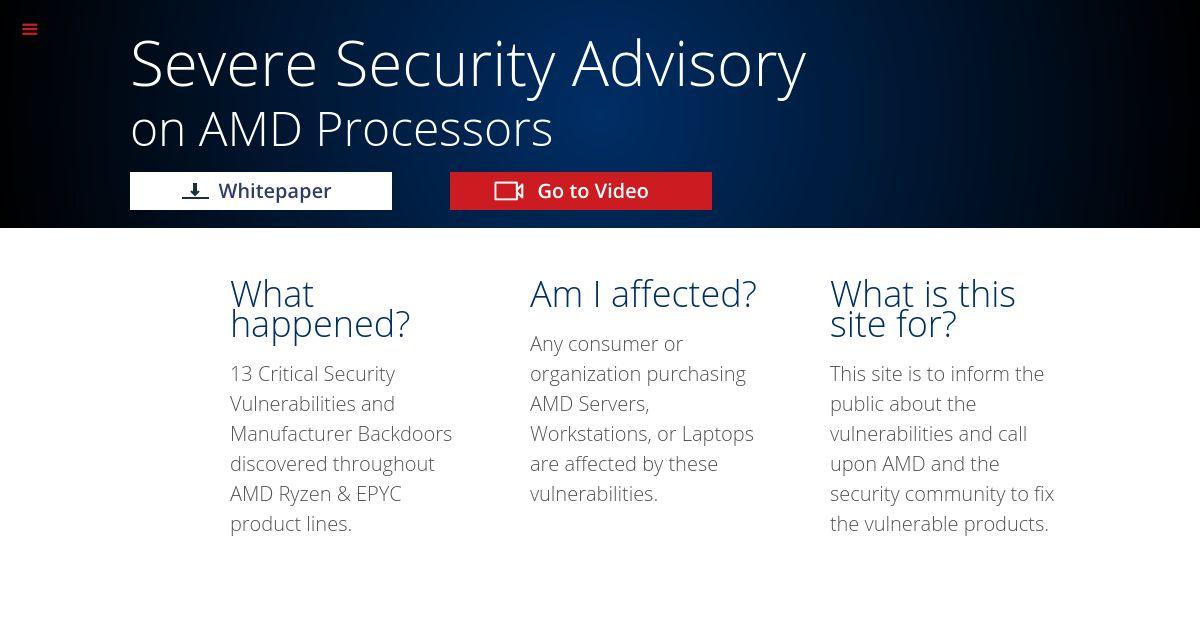Select the 'Am I affected?' heading
This screenshot has height=630, width=1200.
click(643, 294)
